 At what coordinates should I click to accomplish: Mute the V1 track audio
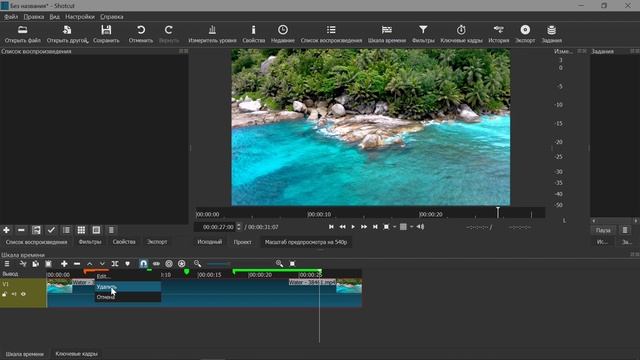click(x=14, y=294)
